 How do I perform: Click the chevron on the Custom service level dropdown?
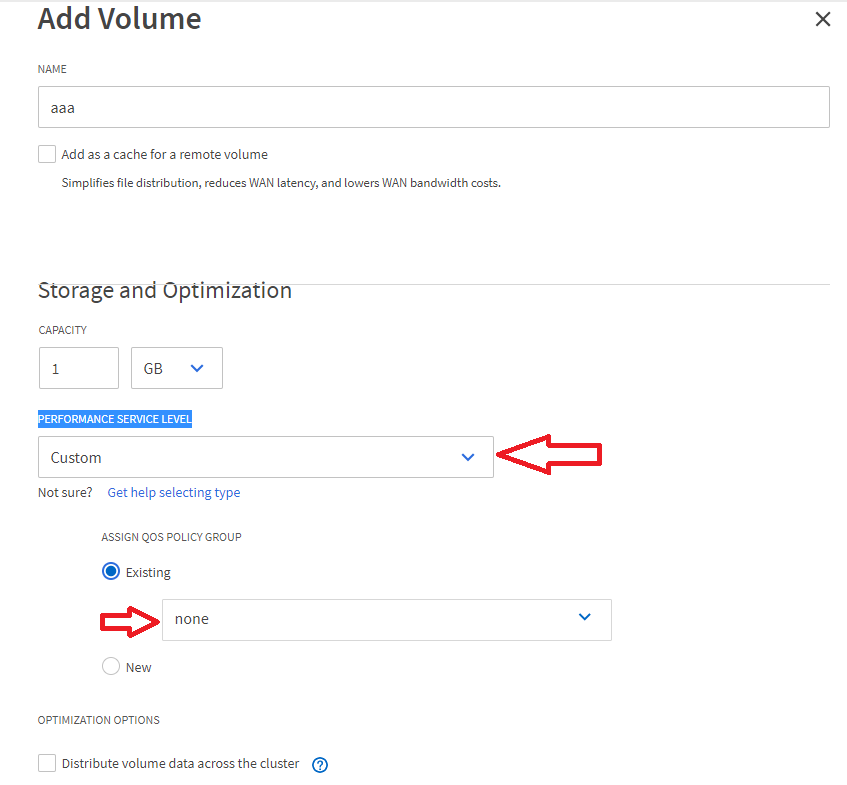pos(467,456)
